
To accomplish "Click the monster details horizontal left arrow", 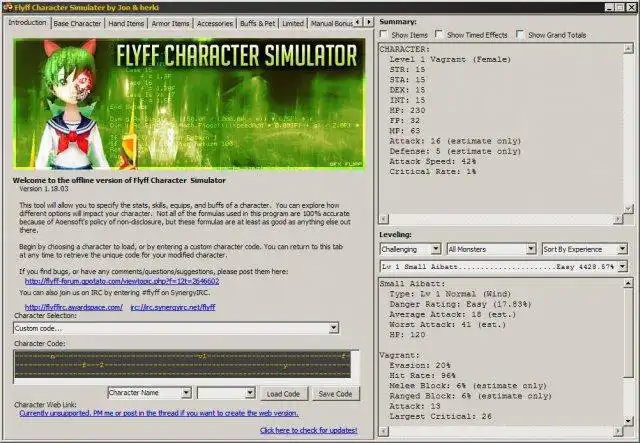I will (384, 431).
